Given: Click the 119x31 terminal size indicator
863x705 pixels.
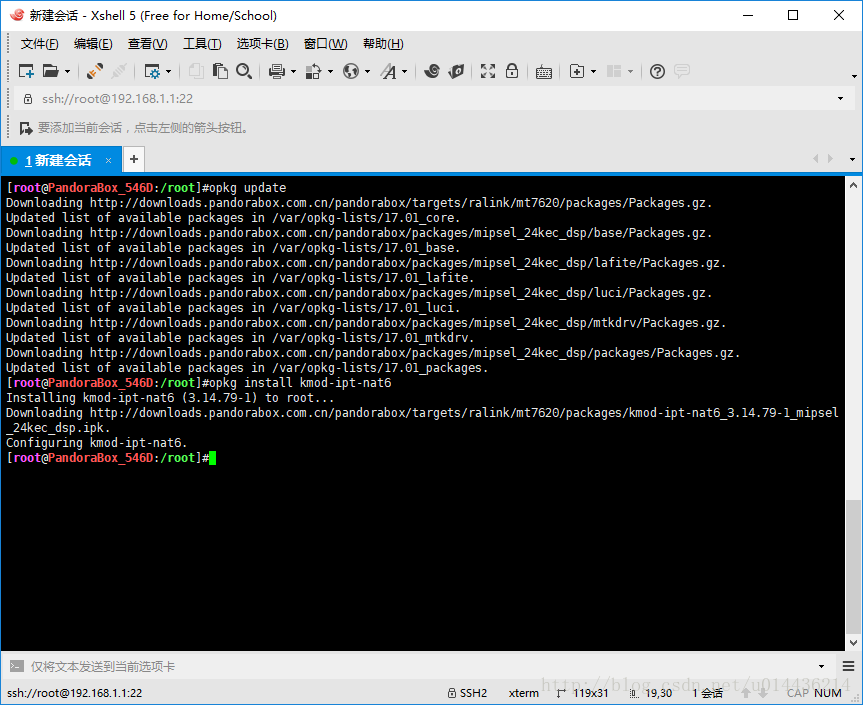Looking at the screenshot, I should pyautogui.click(x=583, y=693).
